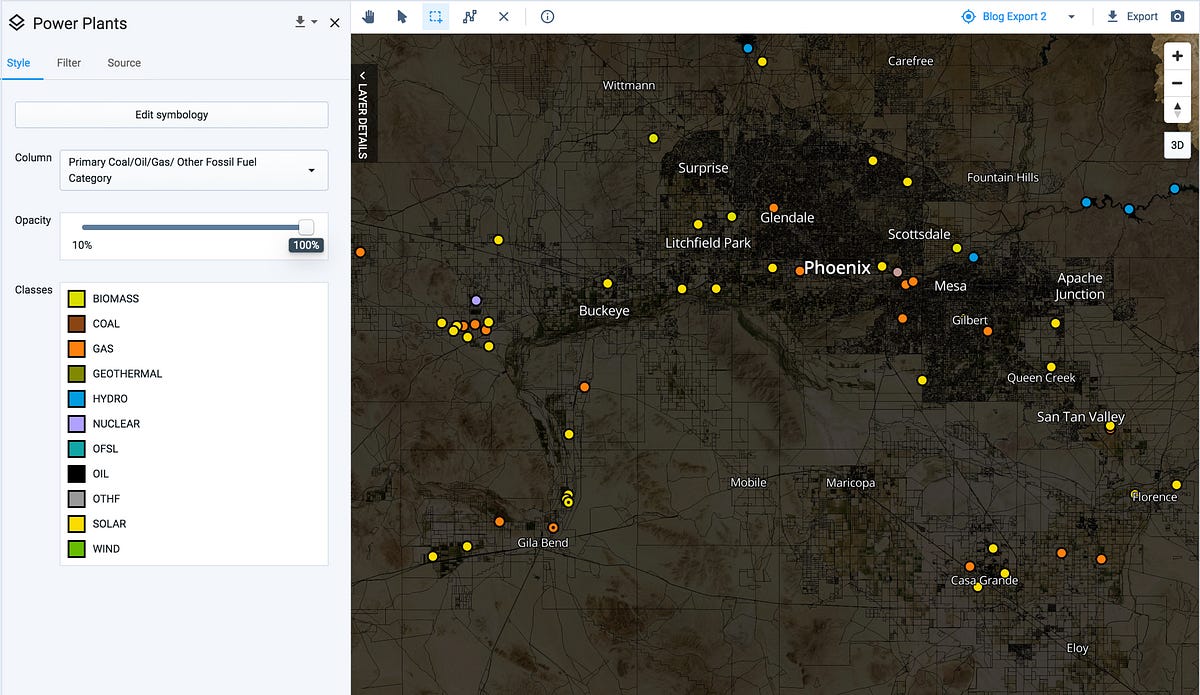Viewport: 1200px width, 695px height.
Task: Click the Phoenix map label
Action: [x=837, y=267]
